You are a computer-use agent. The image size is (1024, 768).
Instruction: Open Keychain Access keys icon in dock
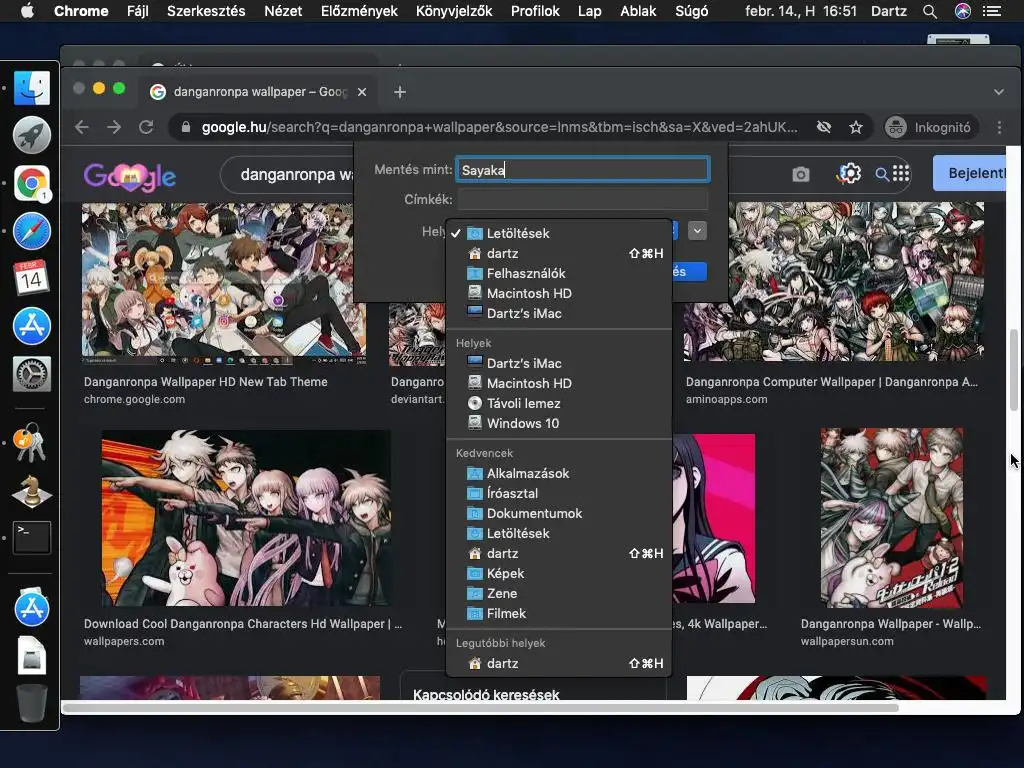click(31, 443)
